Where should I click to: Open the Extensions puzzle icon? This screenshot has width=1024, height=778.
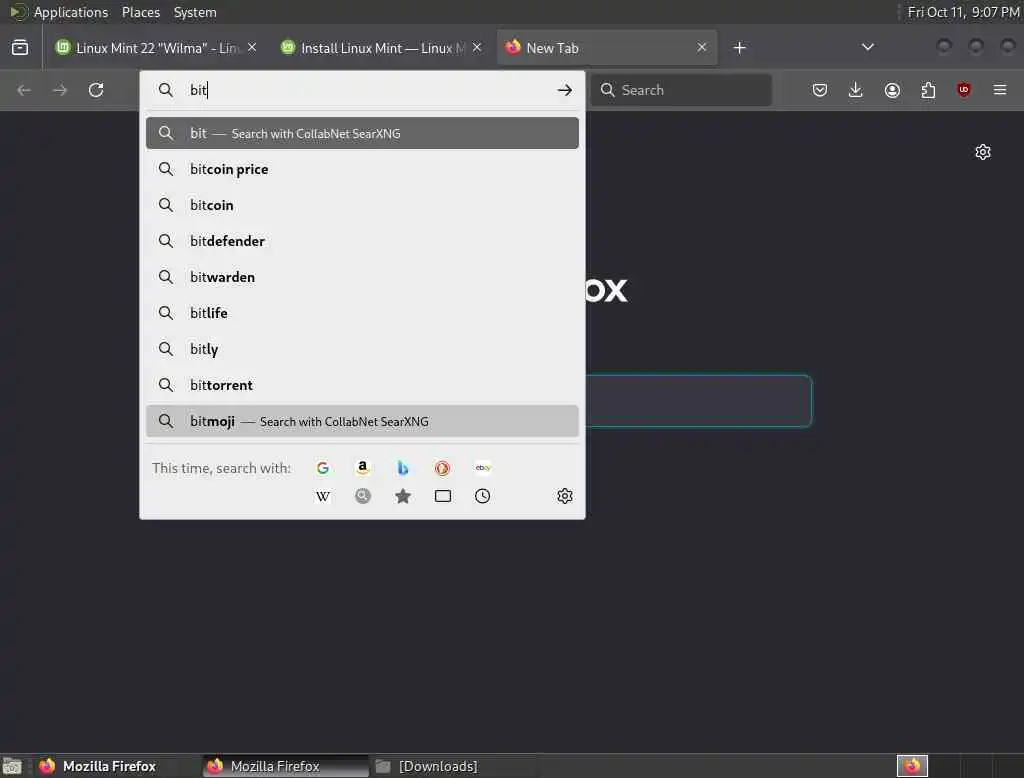[x=928, y=89]
